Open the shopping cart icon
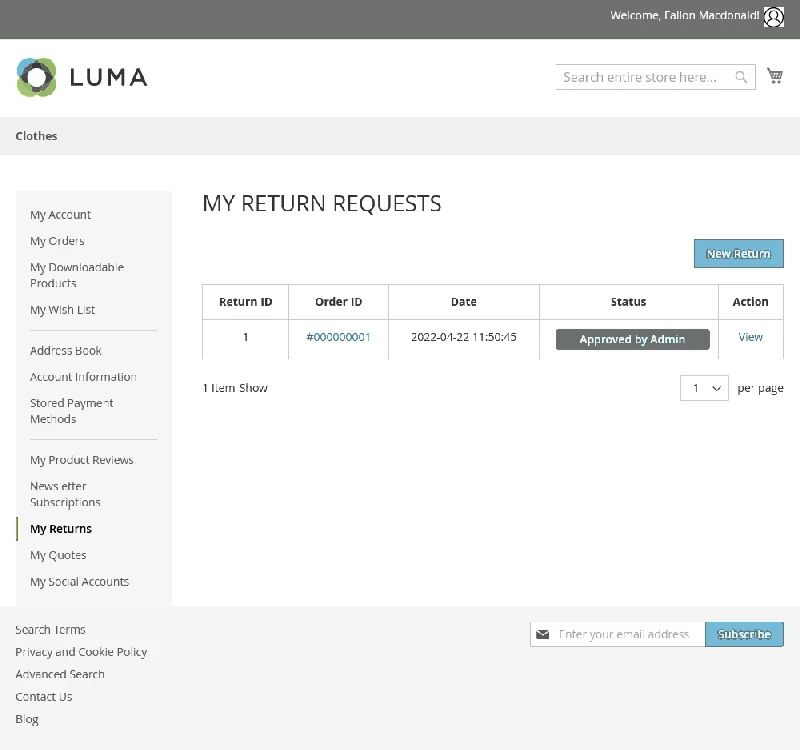The image size is (800, 750). click(x=775, y=76)
